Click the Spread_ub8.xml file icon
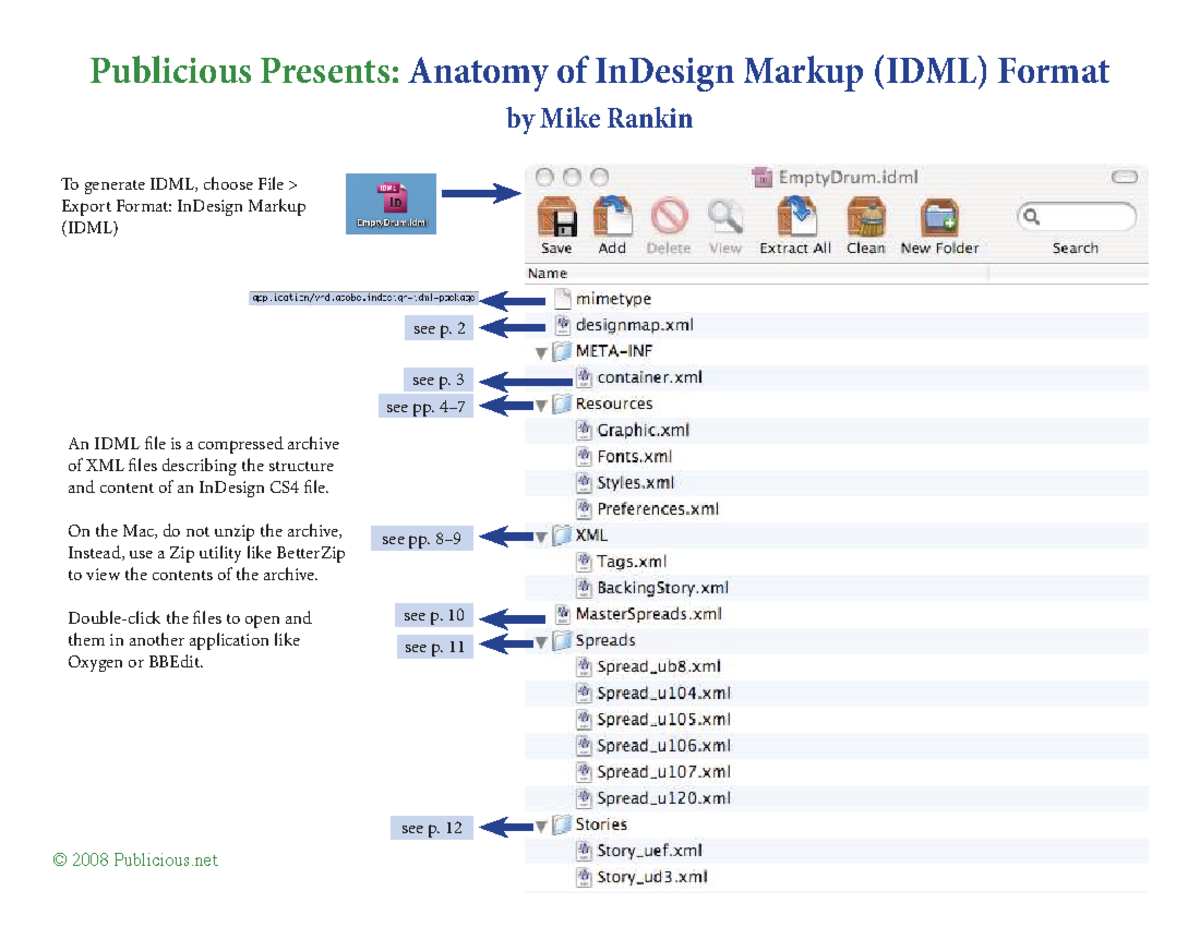The width and height of the screenshot is (1200, 927). (x=584, y=665)
